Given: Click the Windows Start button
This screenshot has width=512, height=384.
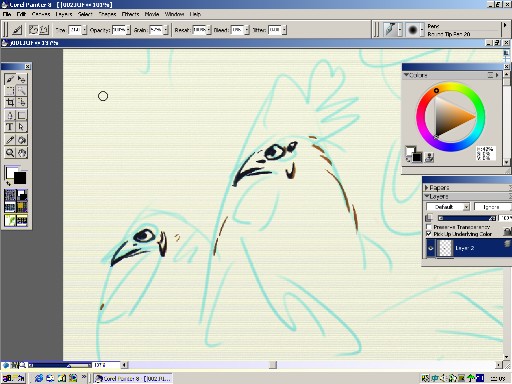Looking at the screenshot, I should pyautogui.click(x=13, y=378).
